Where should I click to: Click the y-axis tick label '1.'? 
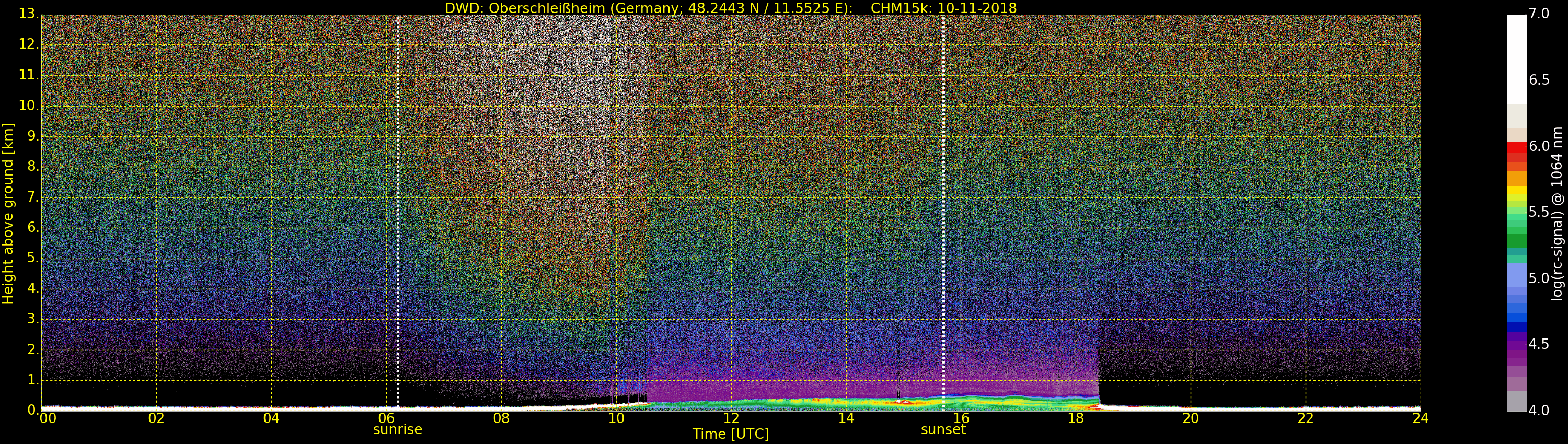click(33, 380)
